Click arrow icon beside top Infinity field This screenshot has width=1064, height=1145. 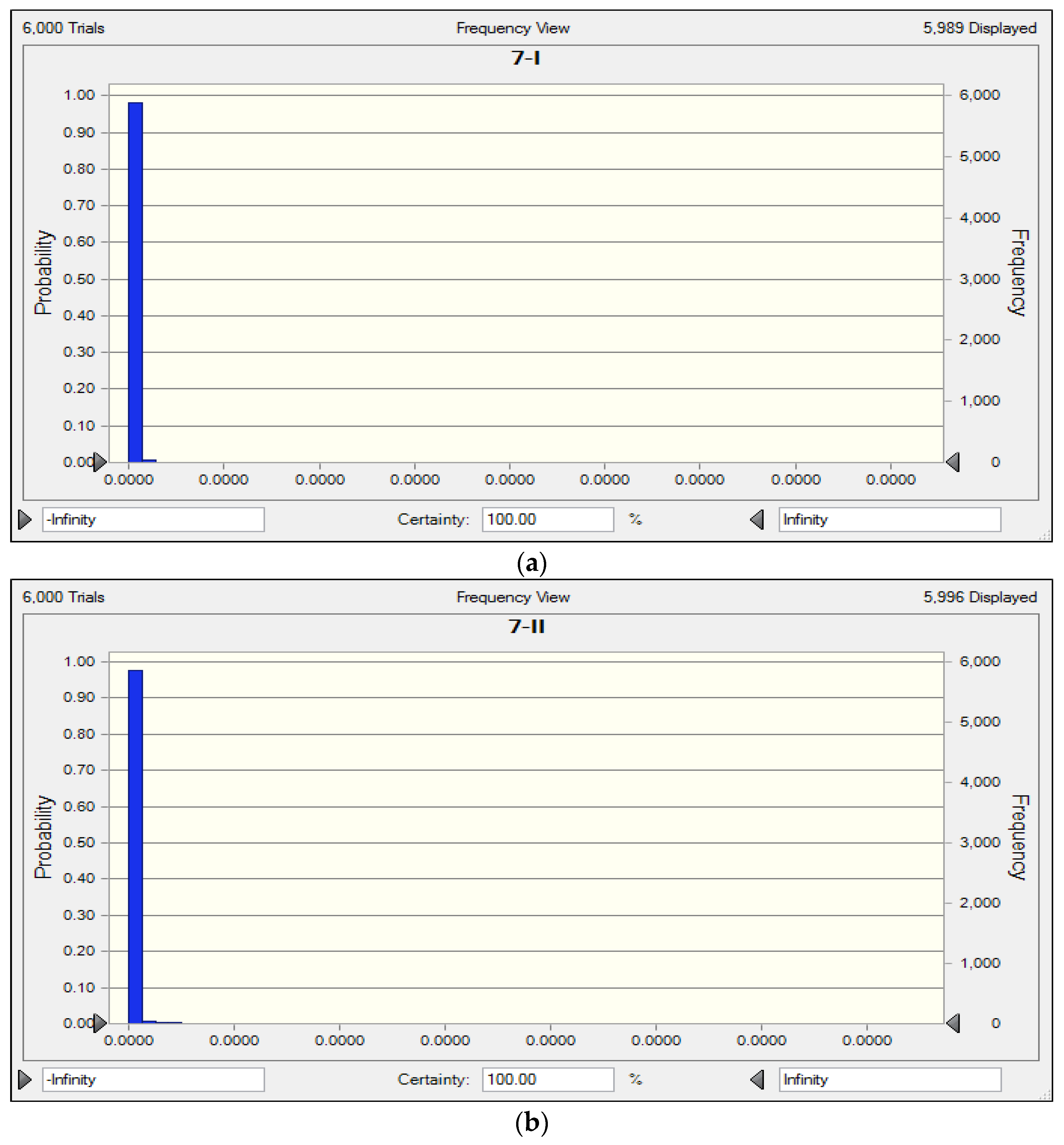pos(757,519)
